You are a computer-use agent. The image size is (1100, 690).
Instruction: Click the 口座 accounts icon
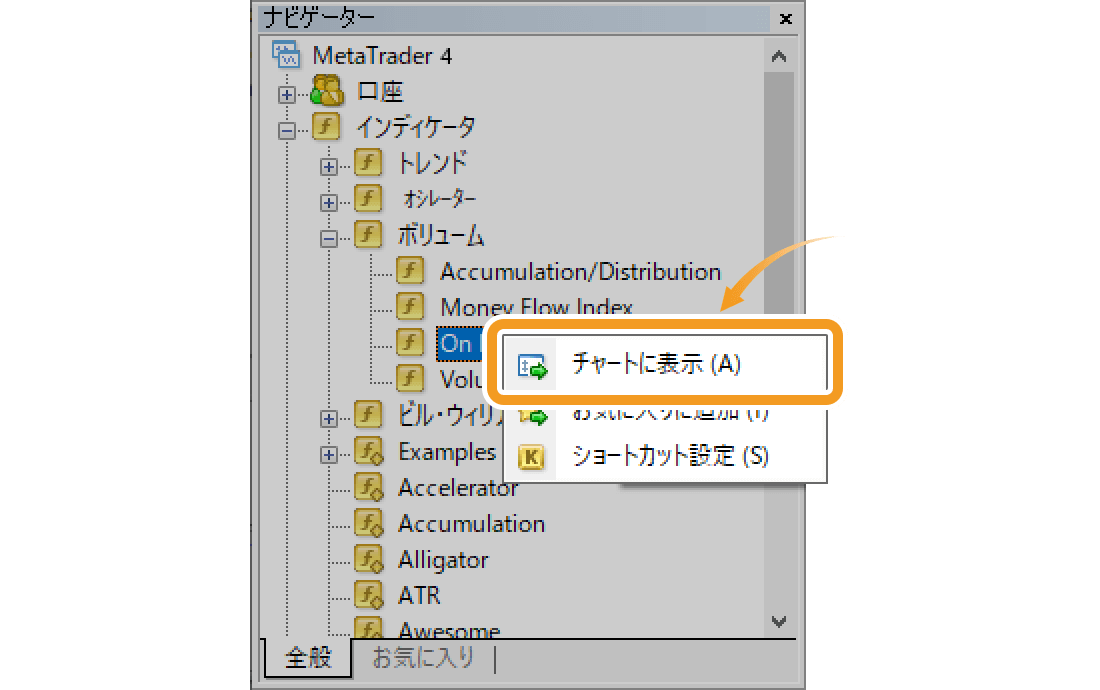(x=326, y=91)
